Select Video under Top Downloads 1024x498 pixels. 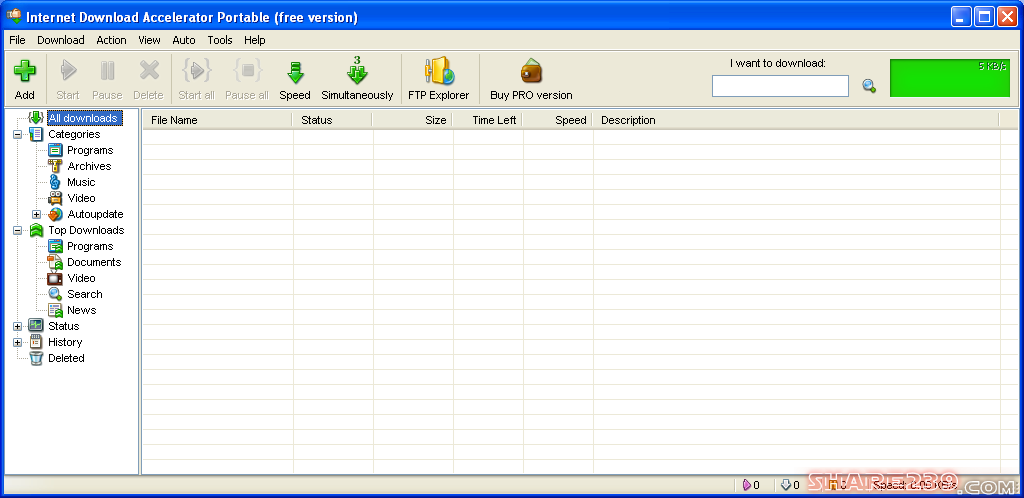81,278
